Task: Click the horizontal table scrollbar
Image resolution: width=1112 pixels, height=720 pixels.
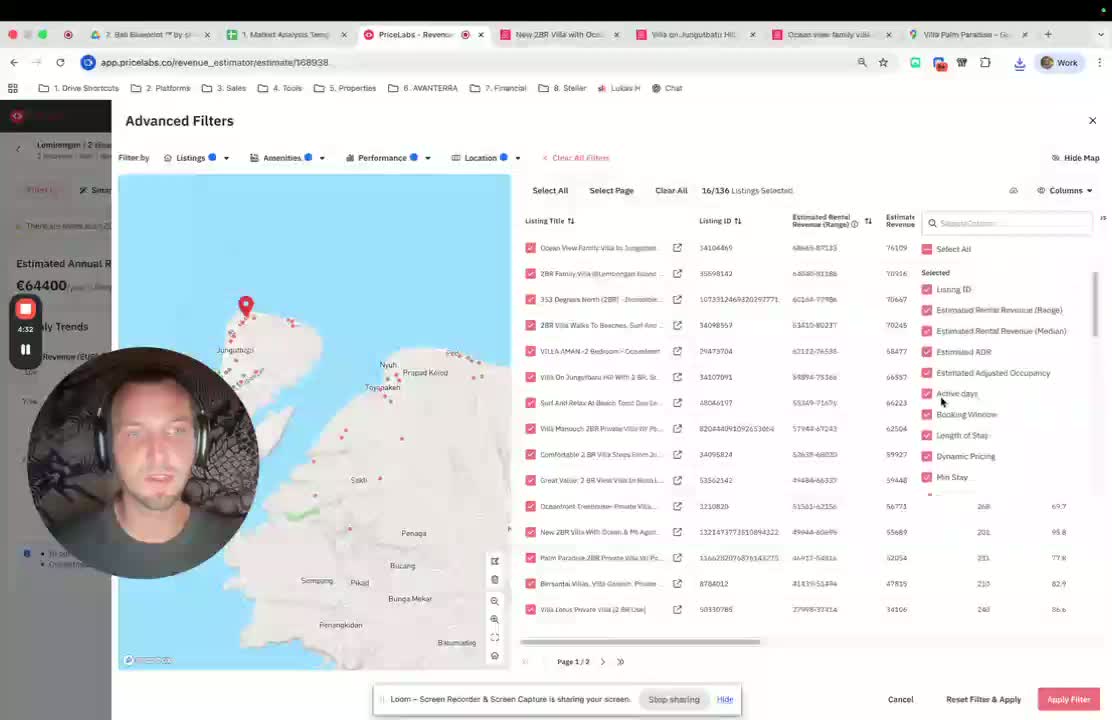Action: pos(640,642)
